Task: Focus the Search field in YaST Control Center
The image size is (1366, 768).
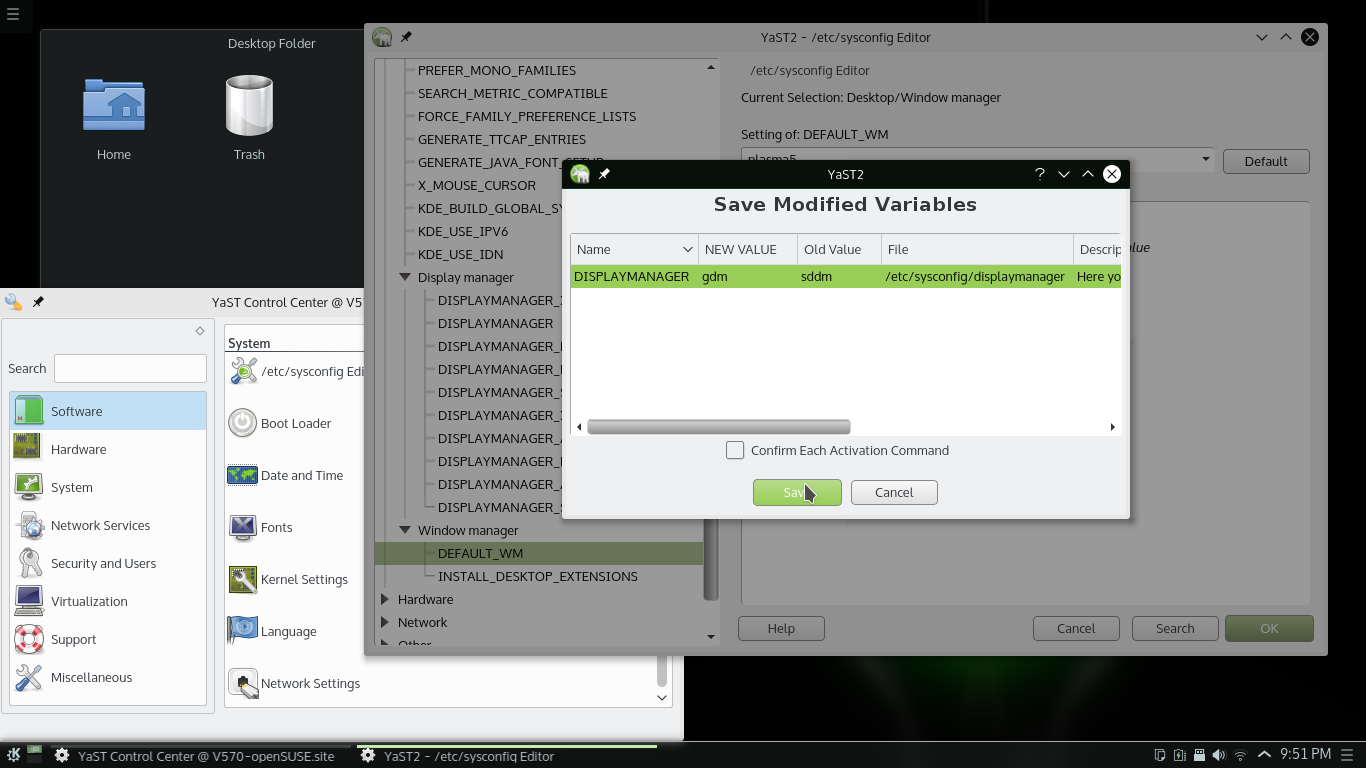Action: 130,368
